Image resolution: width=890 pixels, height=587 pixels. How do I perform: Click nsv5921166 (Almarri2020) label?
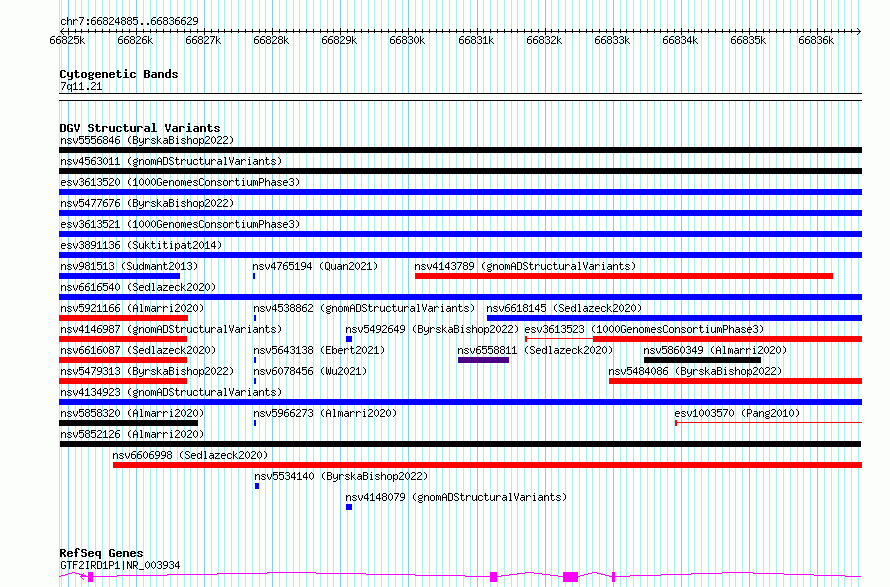coord(132,308)
